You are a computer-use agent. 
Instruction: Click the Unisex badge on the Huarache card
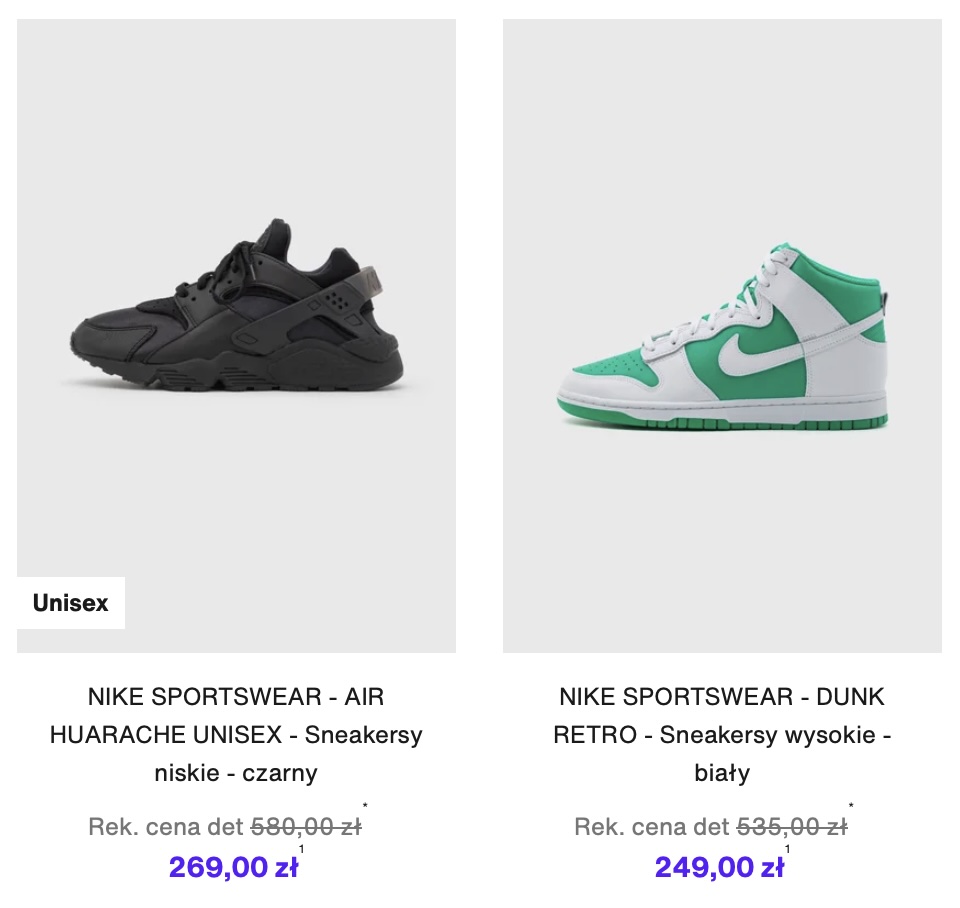[x=70, y=603]
